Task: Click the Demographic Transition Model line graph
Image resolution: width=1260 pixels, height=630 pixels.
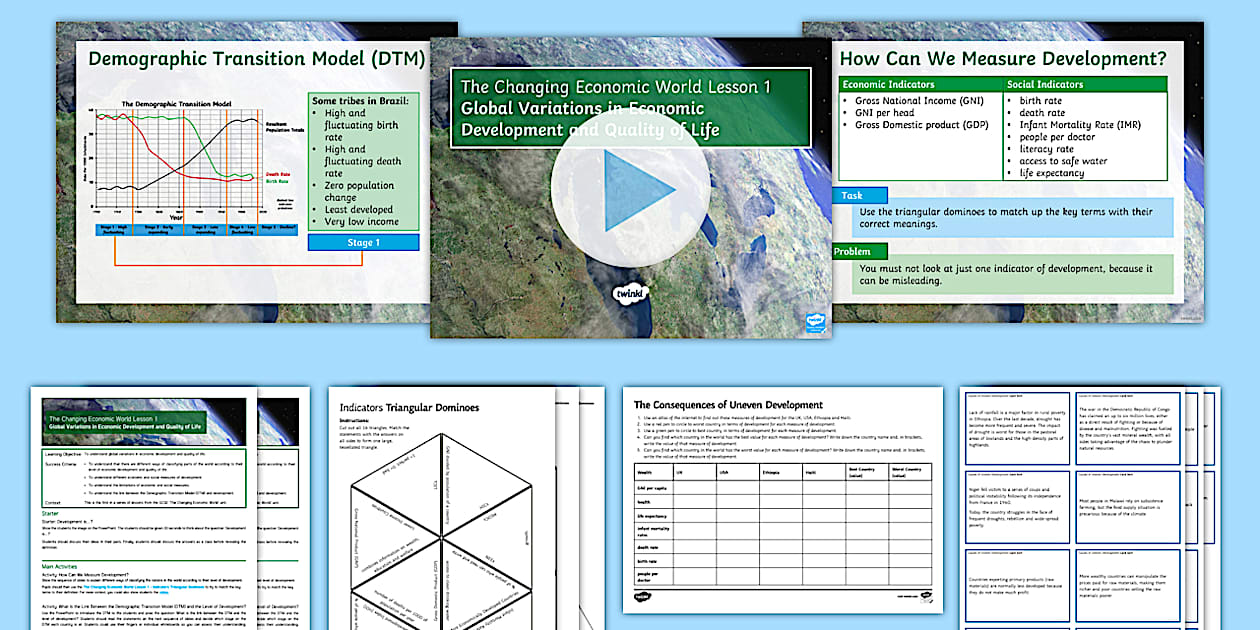Action: (x=180, y=165)
